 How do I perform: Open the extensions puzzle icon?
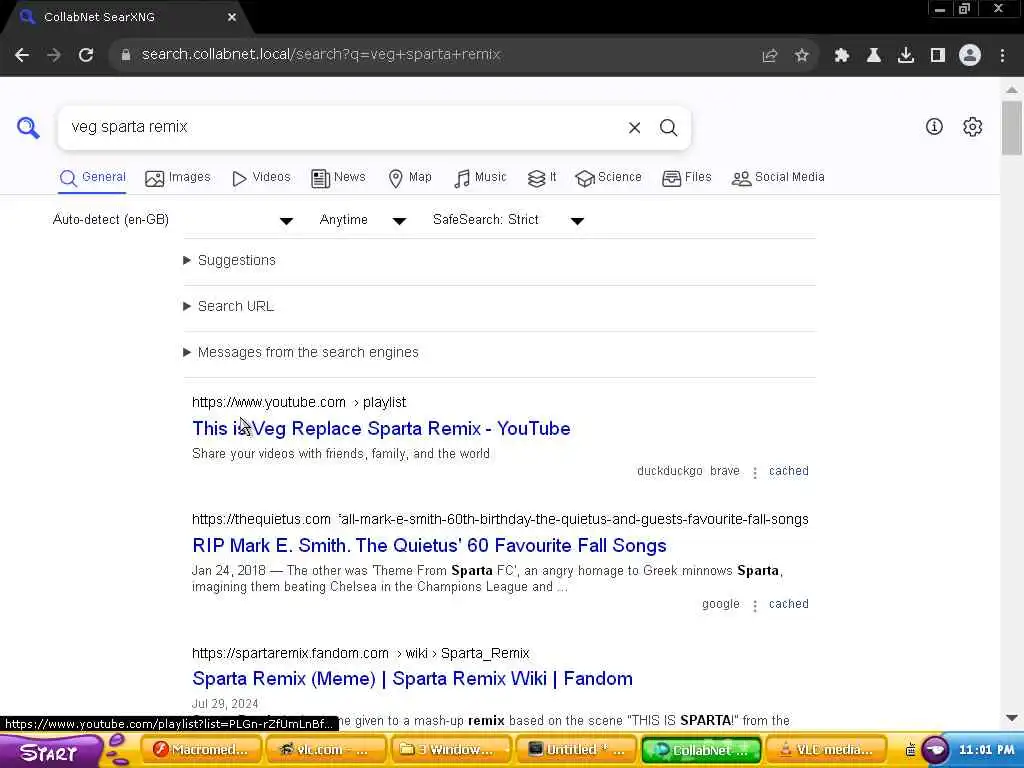point(842,56)
